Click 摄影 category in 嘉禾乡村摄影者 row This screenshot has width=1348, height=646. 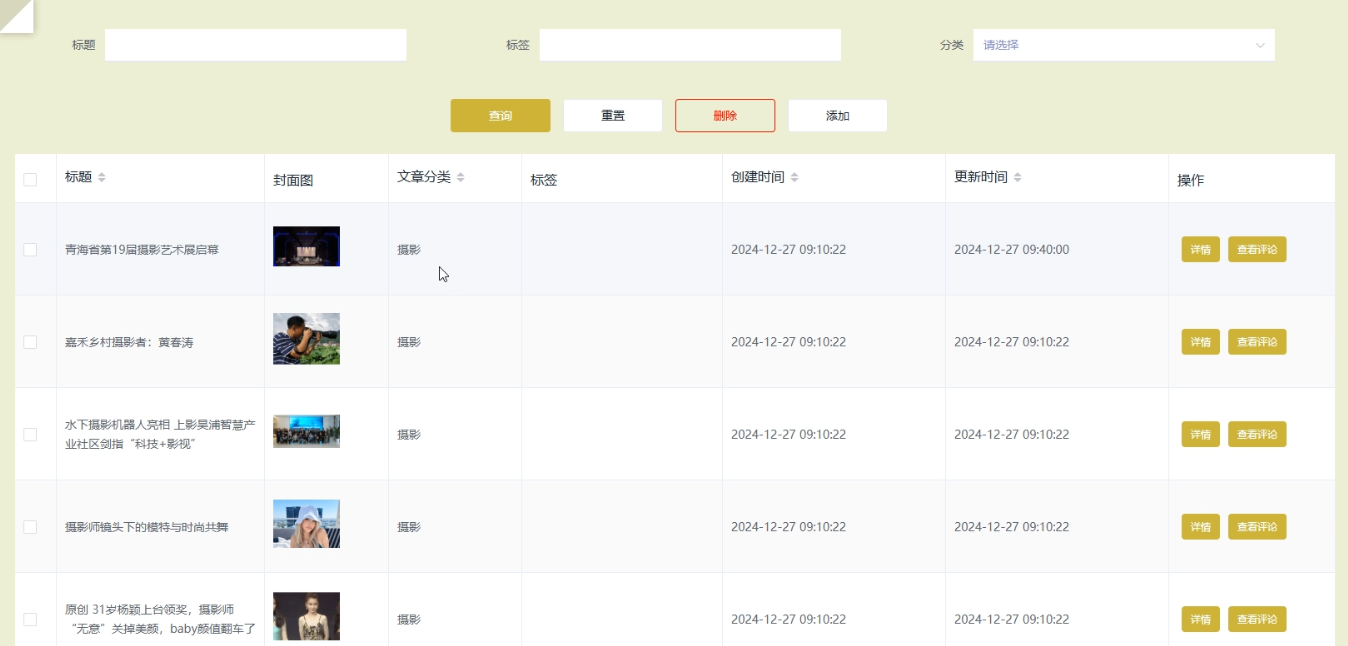[x=409, y=342]
